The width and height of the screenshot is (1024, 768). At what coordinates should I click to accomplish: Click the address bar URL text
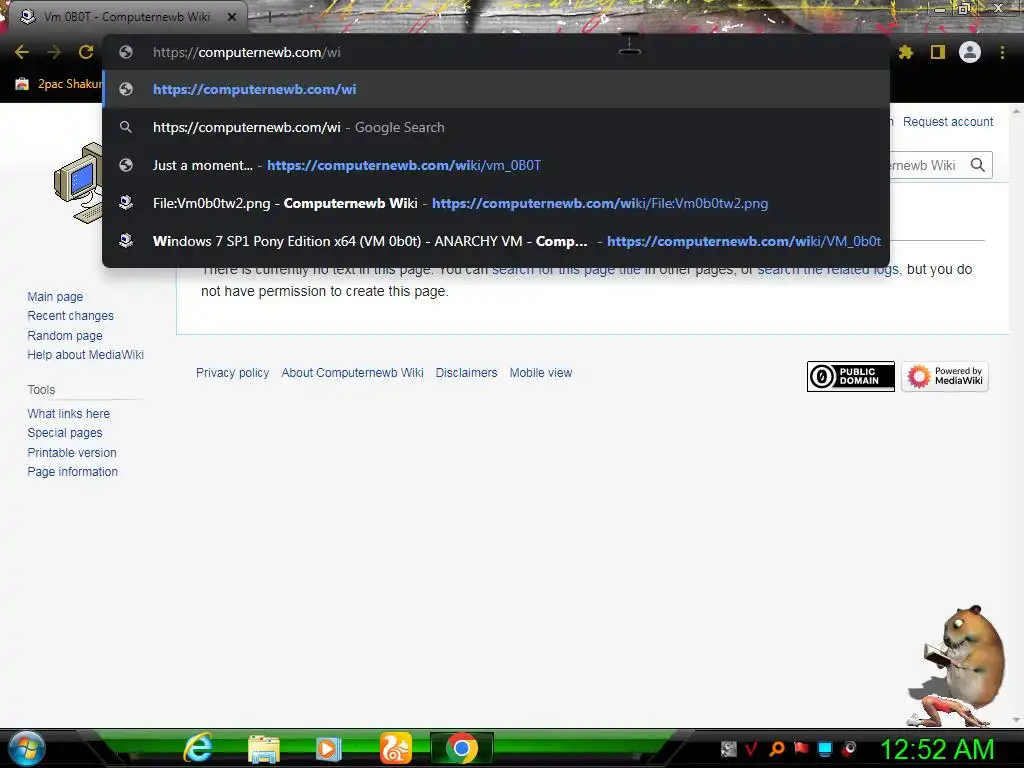coord(247,52)
